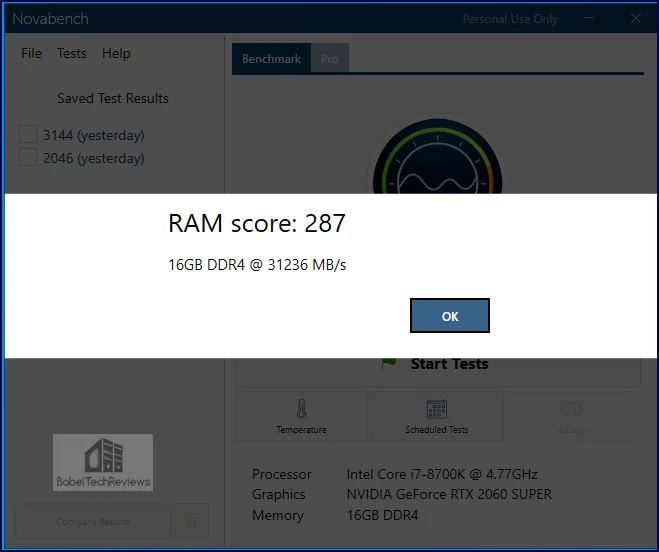Click the Compare Results button
Screen dimensions: 659x552
(93, 521)
